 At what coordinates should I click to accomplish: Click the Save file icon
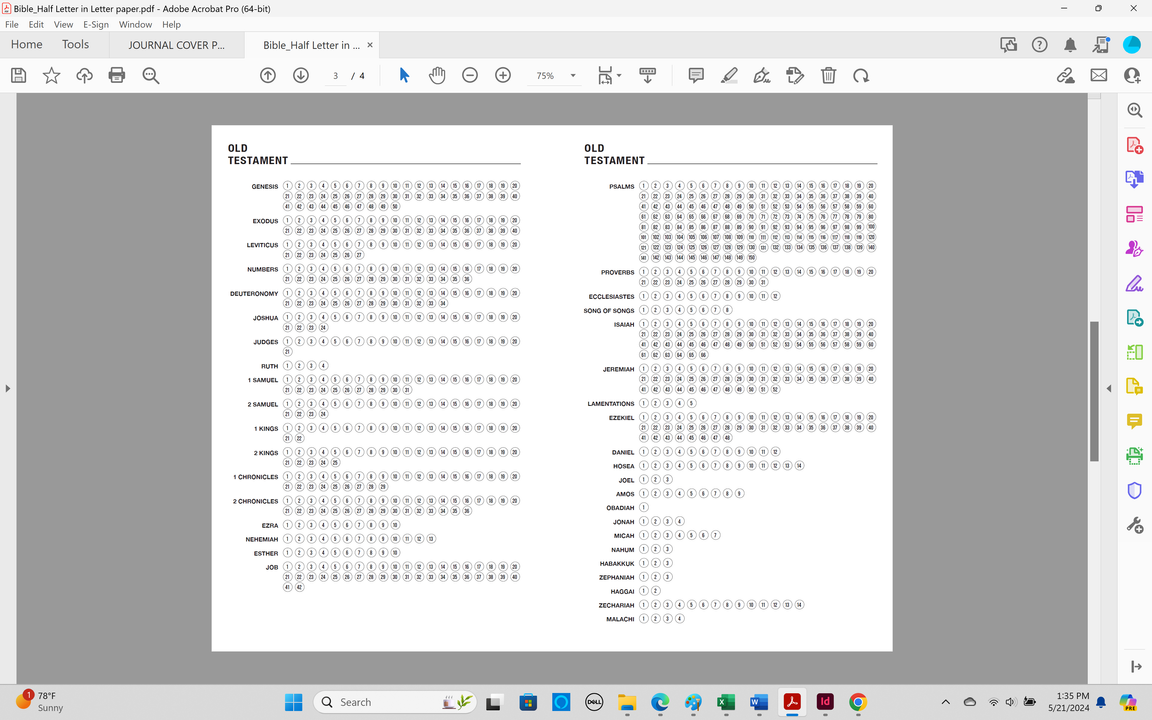18,76
